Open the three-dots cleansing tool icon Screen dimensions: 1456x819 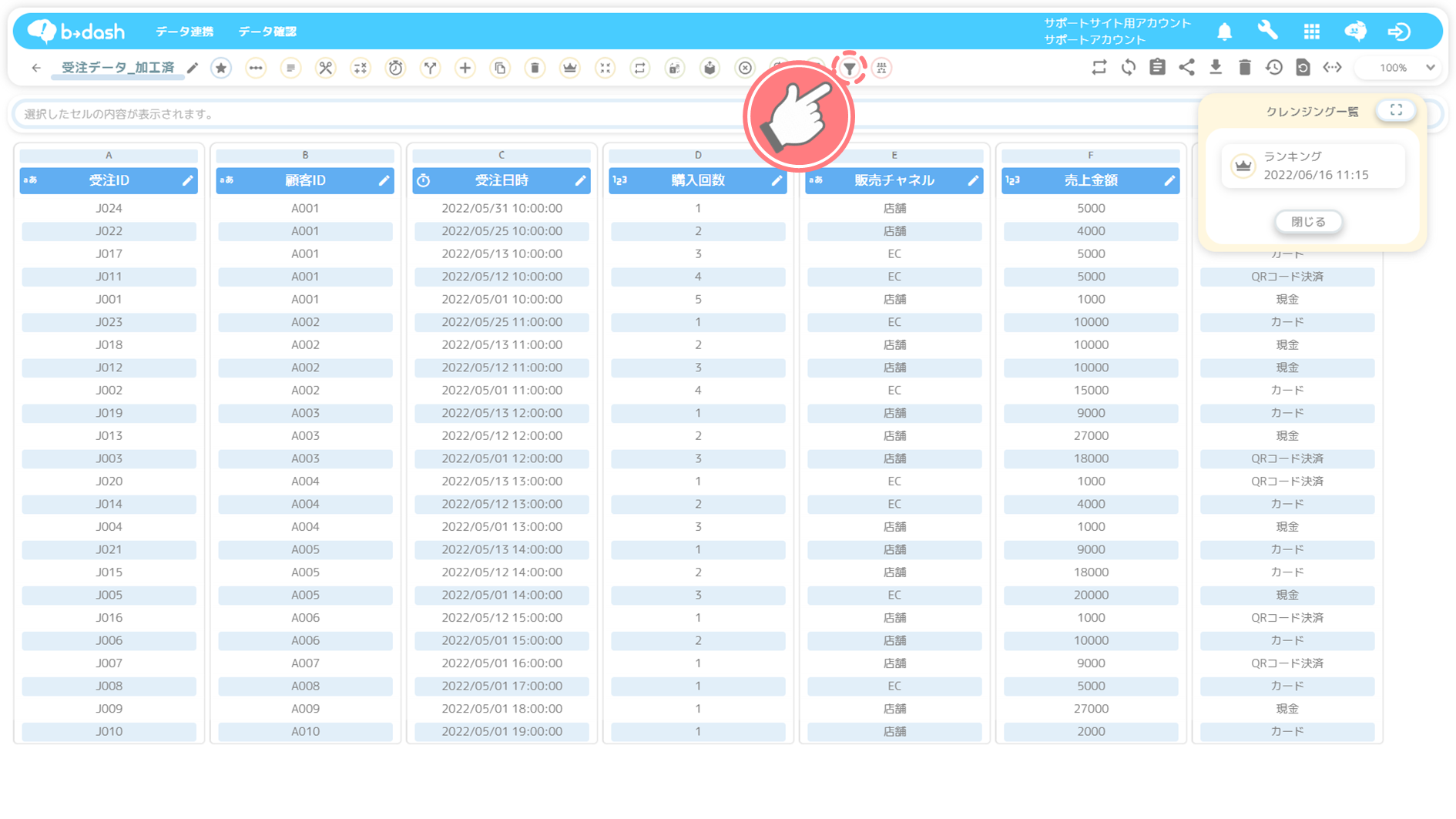(256, 68)
